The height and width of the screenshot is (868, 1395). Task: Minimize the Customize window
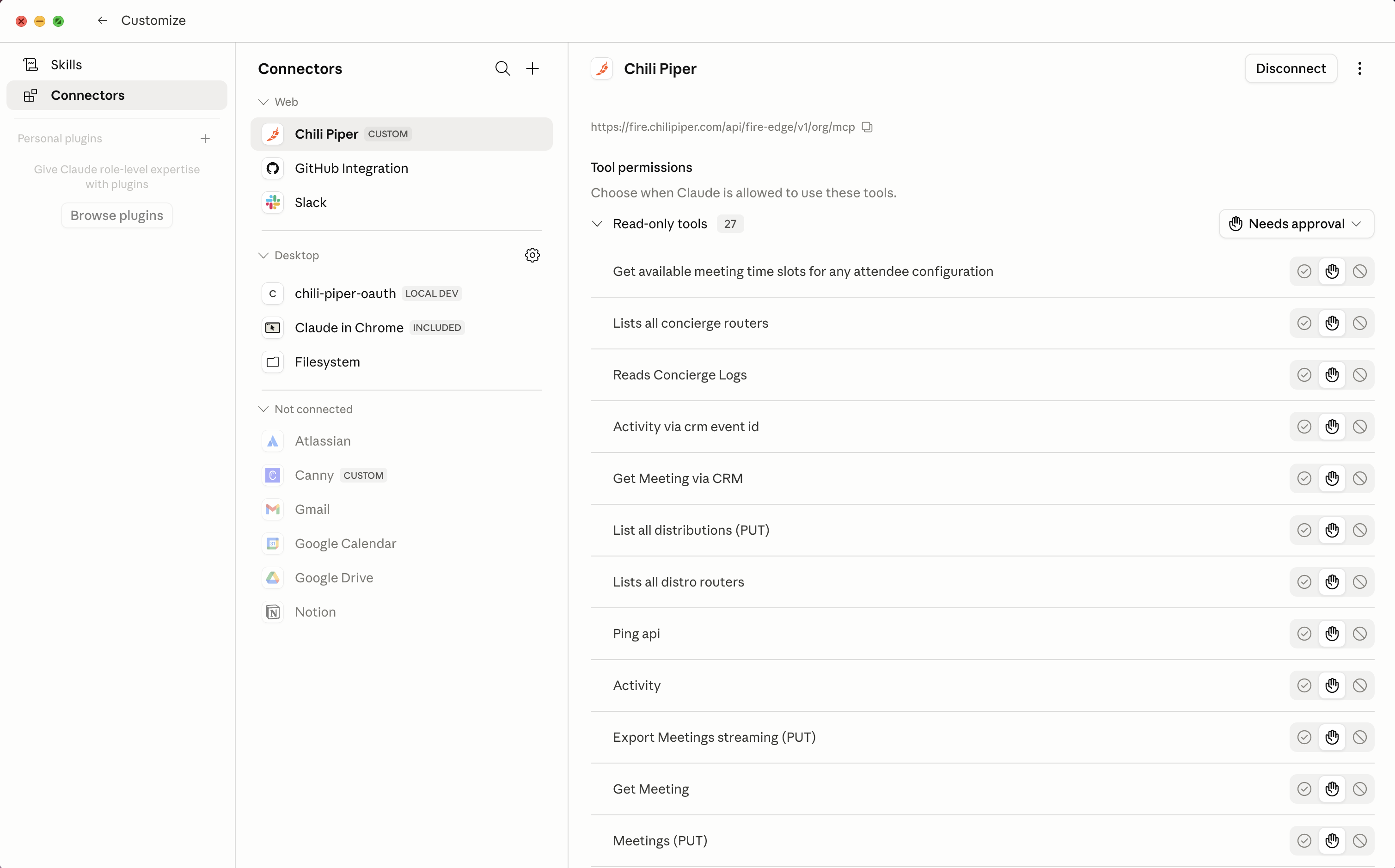[40, 21]
